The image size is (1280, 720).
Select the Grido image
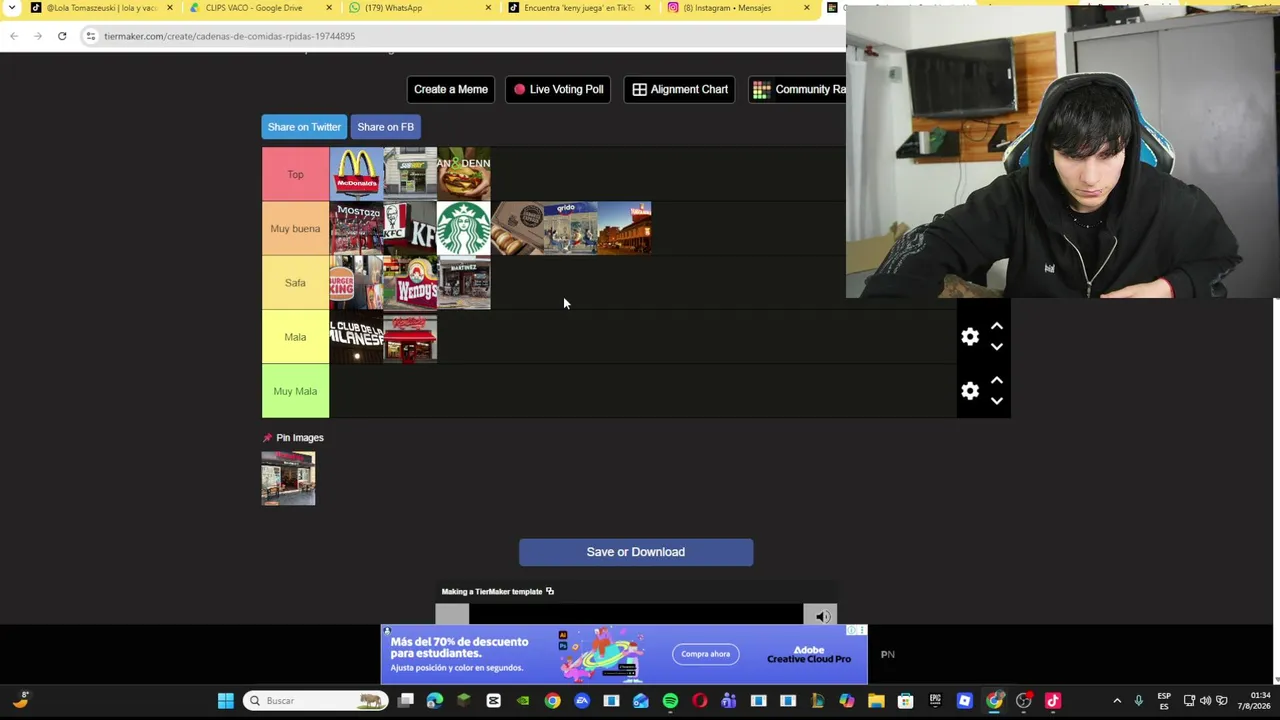point(571,228)
